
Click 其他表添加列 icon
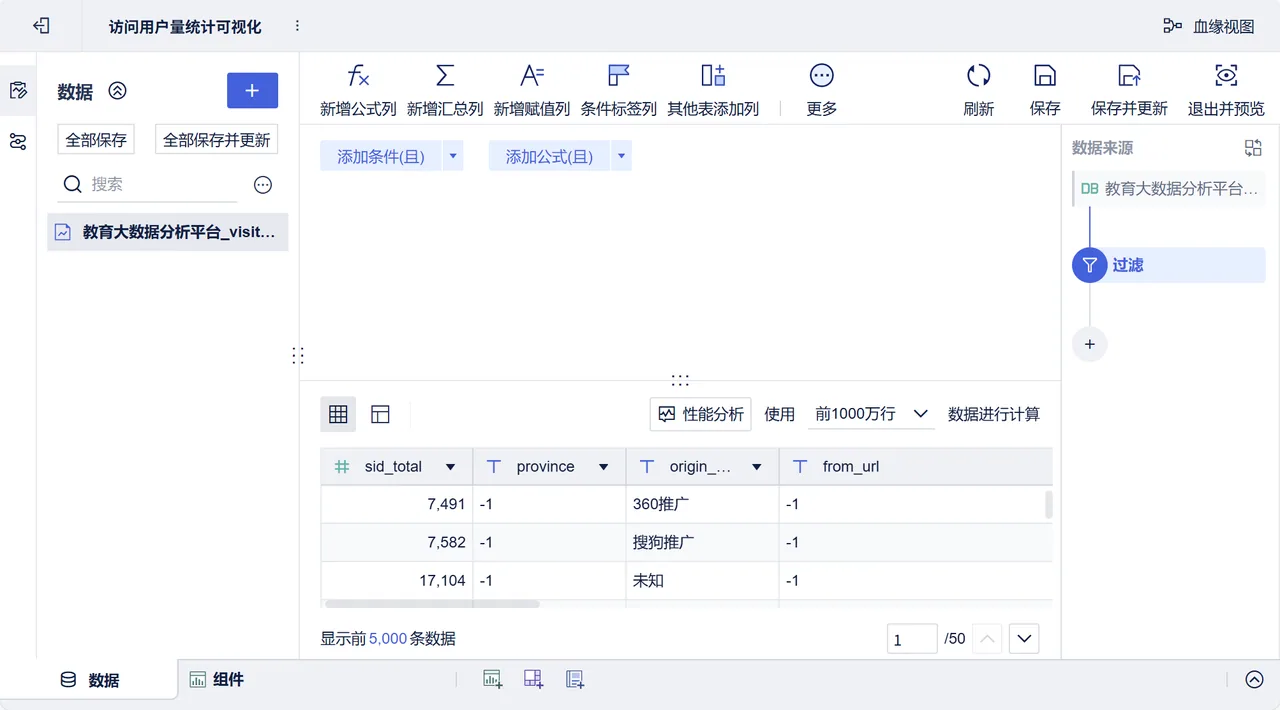point(713,76)
